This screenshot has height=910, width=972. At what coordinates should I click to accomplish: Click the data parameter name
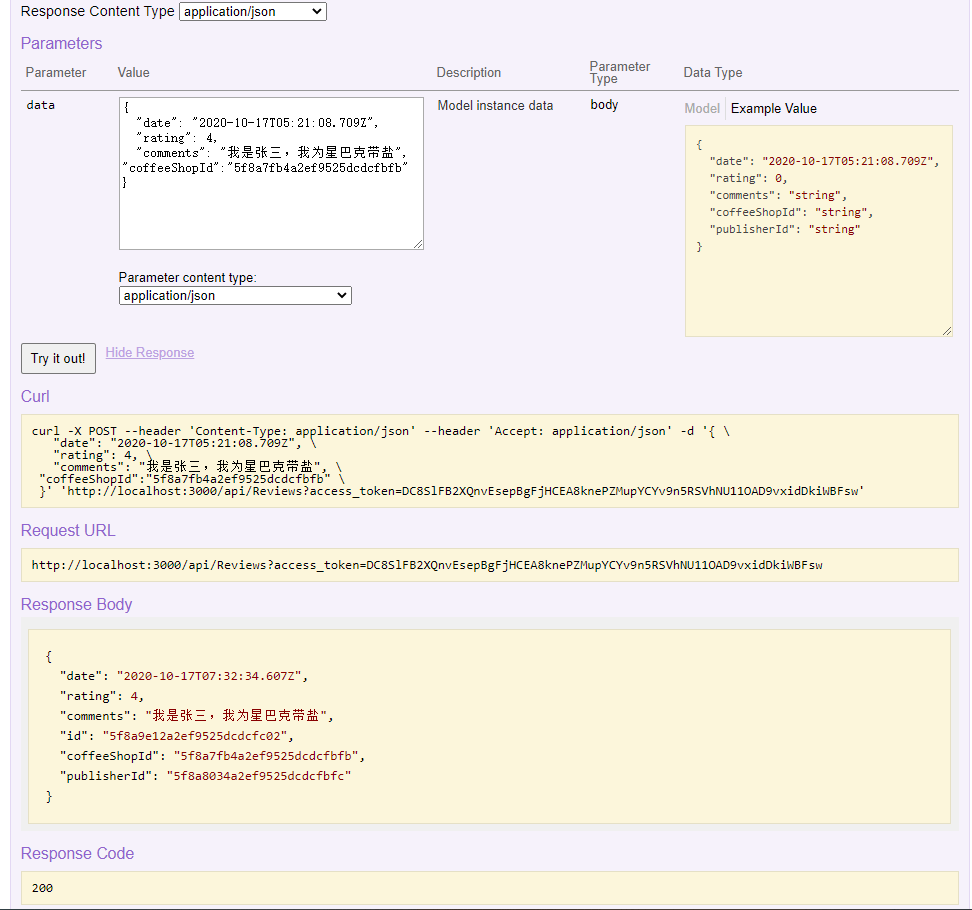pos(40,105)
